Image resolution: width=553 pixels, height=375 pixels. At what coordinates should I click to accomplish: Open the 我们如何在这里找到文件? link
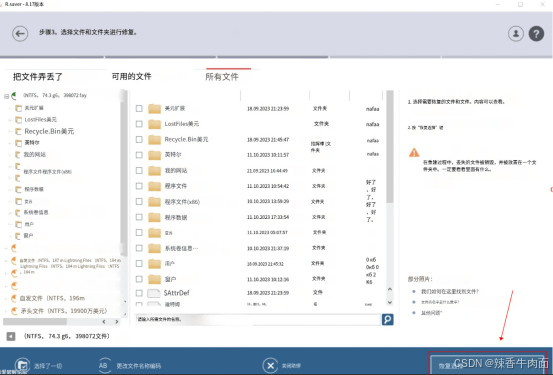pyautogui.click(x=450, y=291)
